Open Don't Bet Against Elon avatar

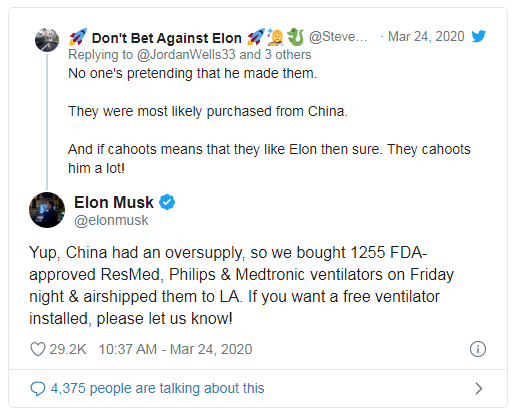click(x=47, y=40)
